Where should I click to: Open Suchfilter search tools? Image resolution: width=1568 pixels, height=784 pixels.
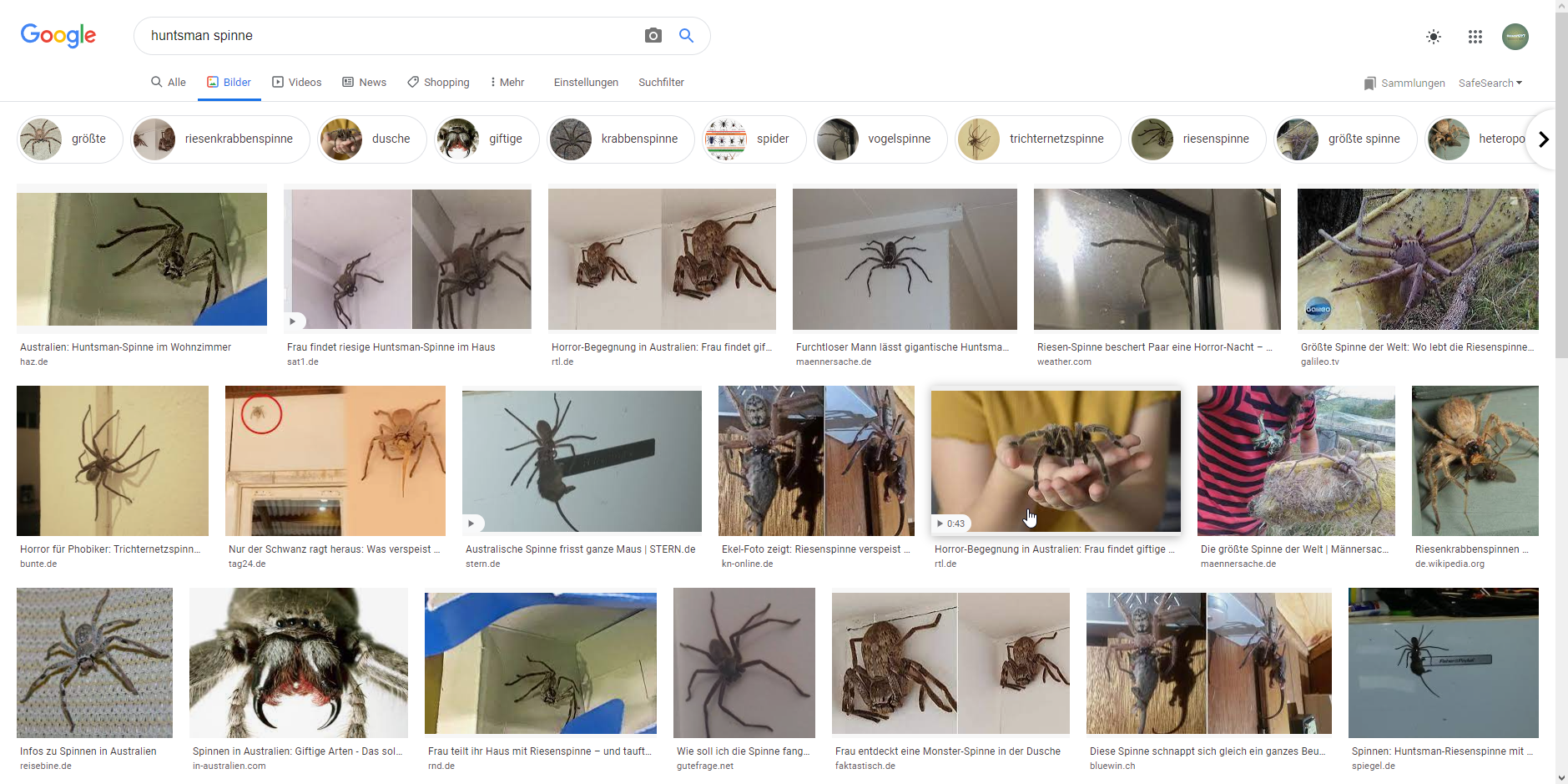click(661, 83)
